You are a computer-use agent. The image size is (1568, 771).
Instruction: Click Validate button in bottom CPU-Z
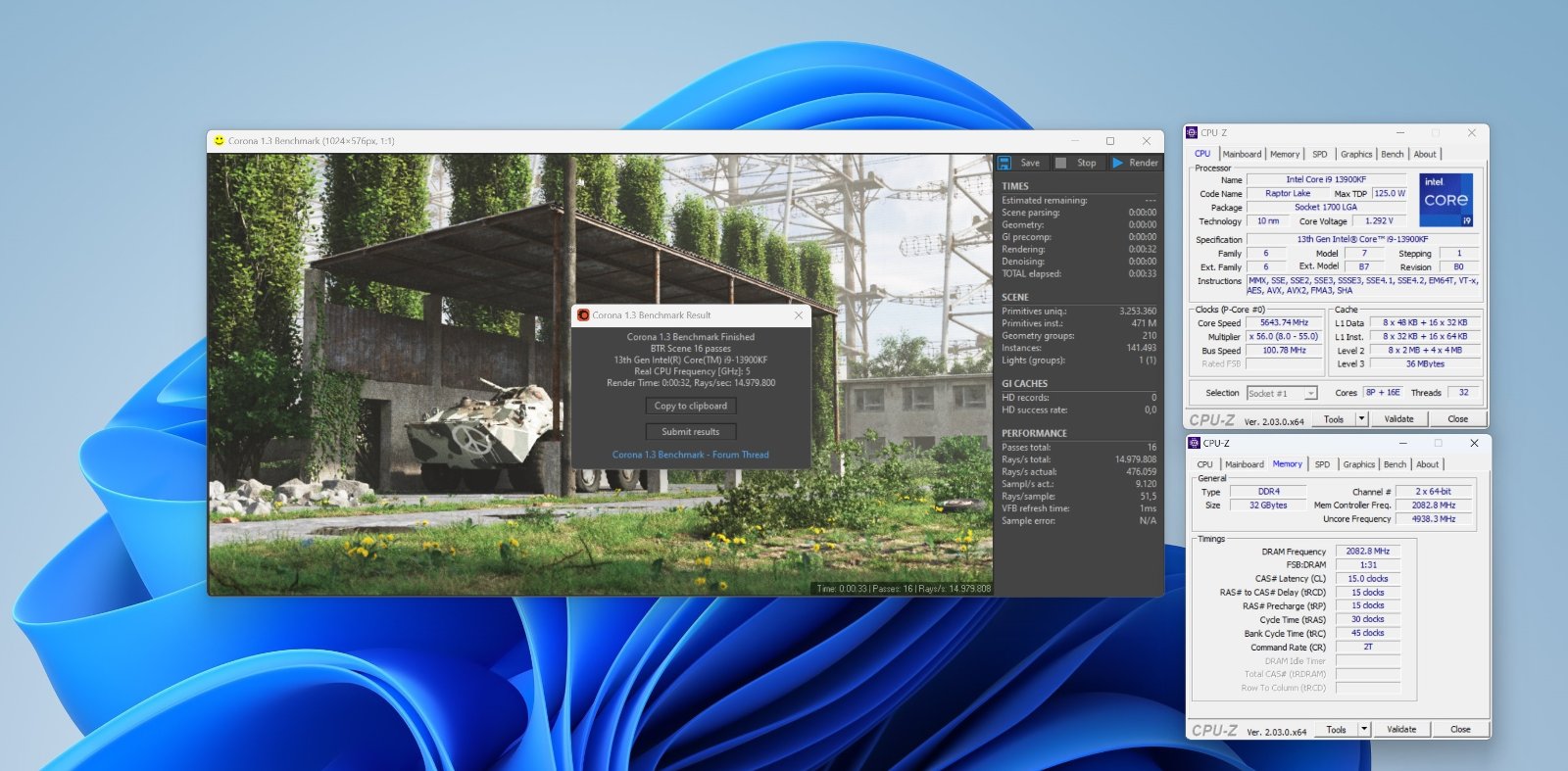click(x=1401, y=729)
